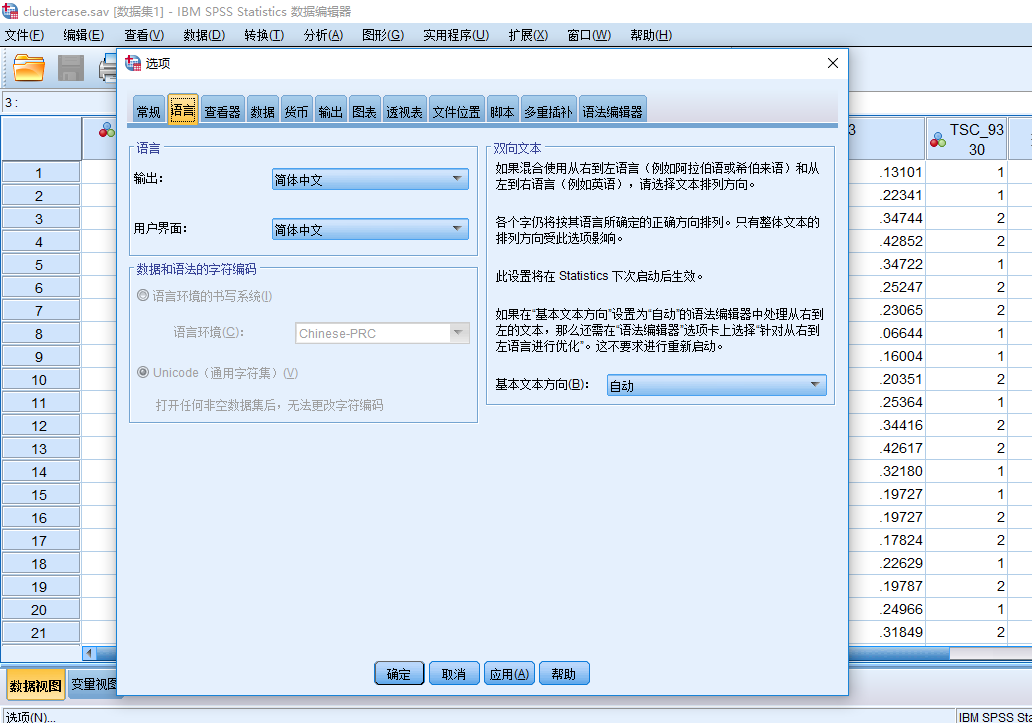Switch to 变量视图 tab
1032x723 pixels.
93,685
